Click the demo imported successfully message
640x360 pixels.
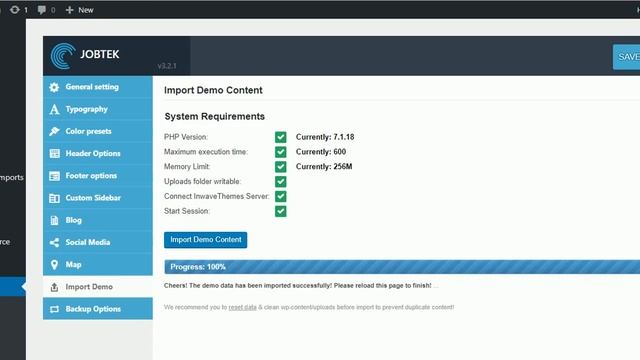(x=298, y=286)
